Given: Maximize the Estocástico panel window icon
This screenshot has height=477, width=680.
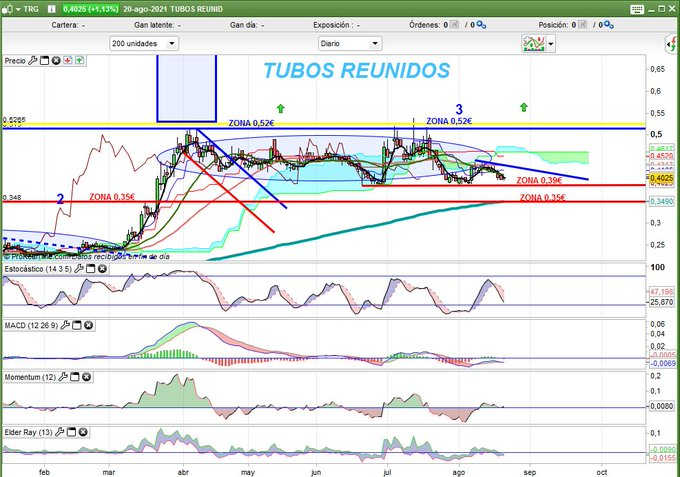Looking at the screenshot, I should pyautogui.click(x=90, y=269).
